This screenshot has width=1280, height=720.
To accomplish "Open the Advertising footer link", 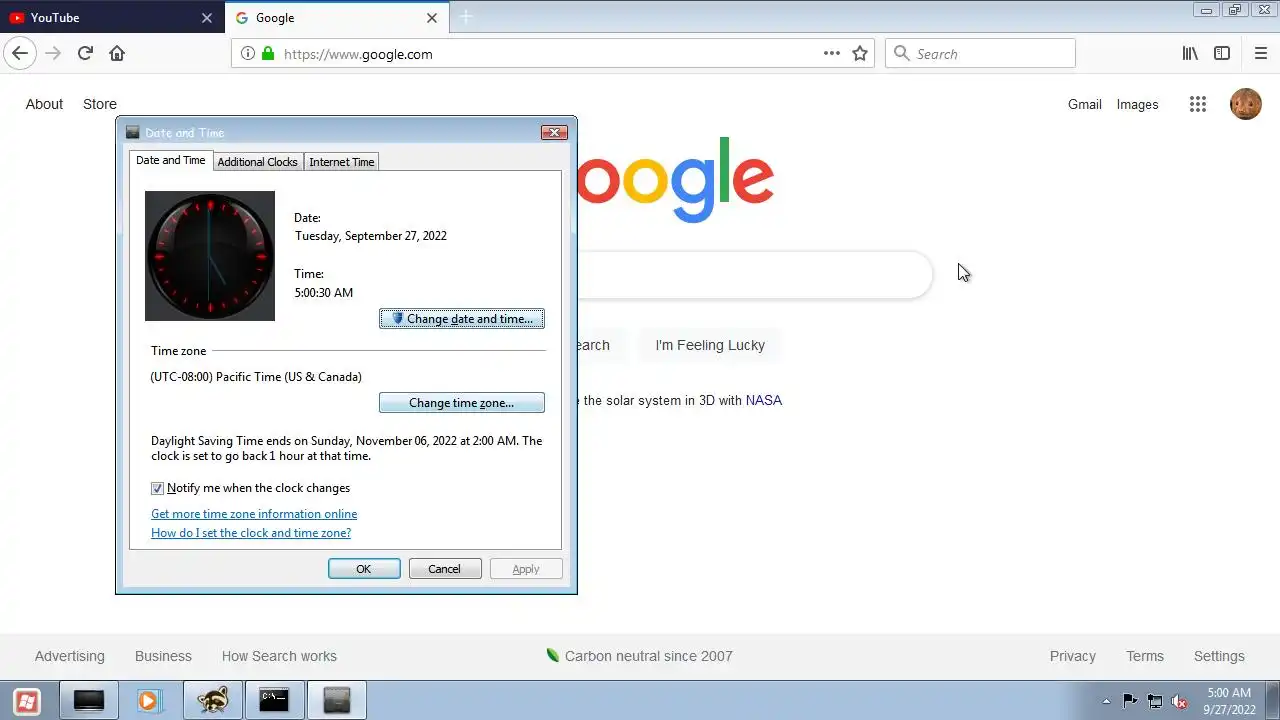I will pyautogui.click(x=70, y=656).
